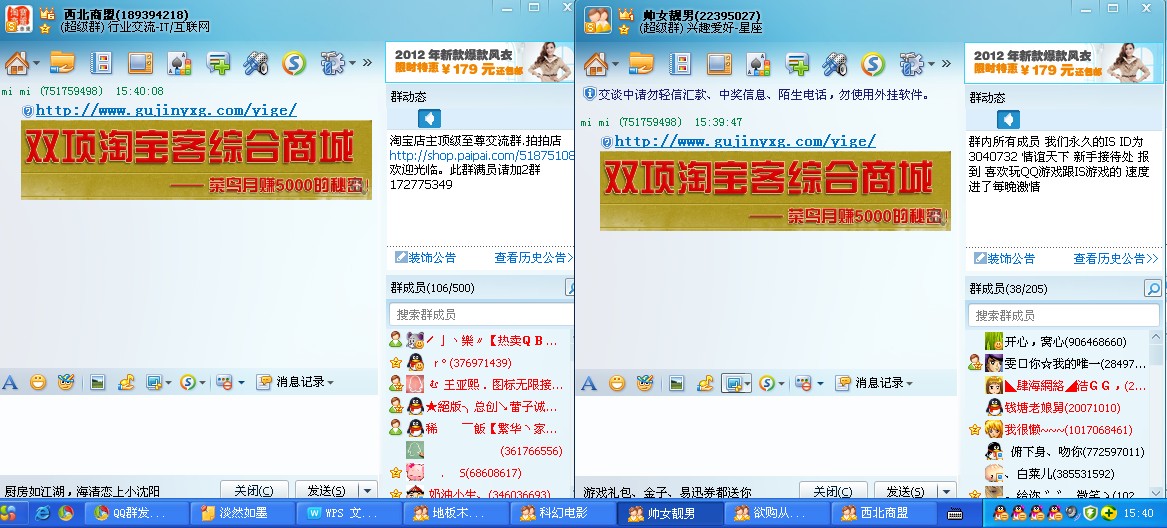
Task: Open emoticon smiley picker in 帅女靓男 input bar
Action: pyautogui.click(x=617, y=384)
